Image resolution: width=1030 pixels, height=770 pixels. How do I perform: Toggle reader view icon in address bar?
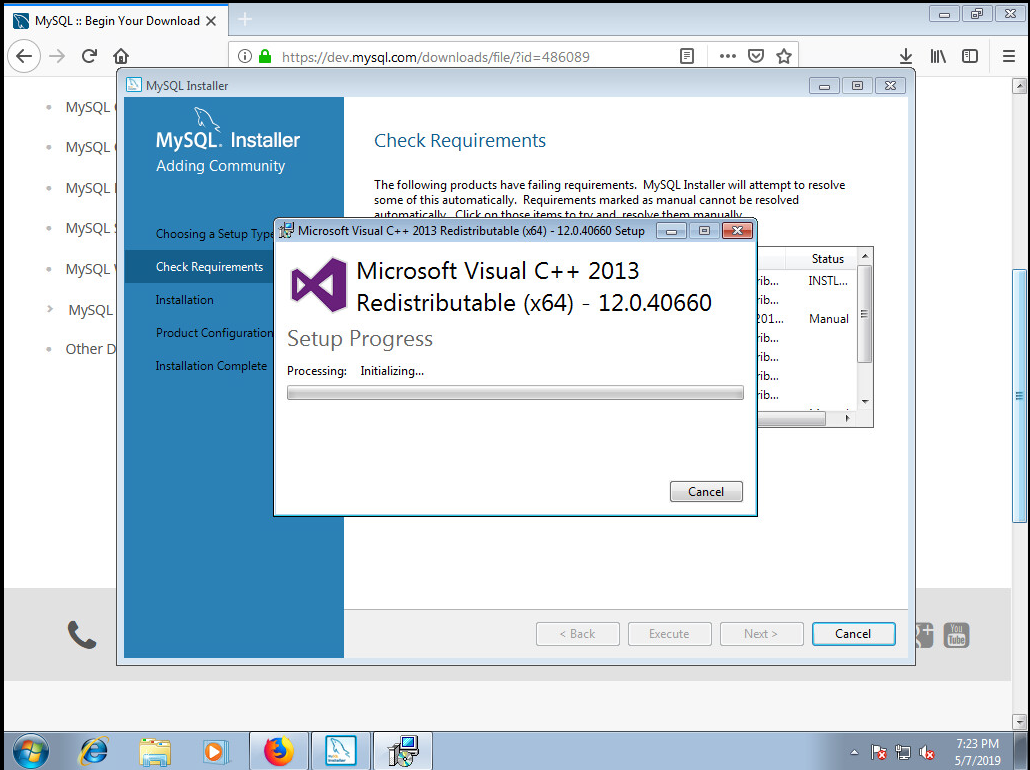[x=687, y=57]
